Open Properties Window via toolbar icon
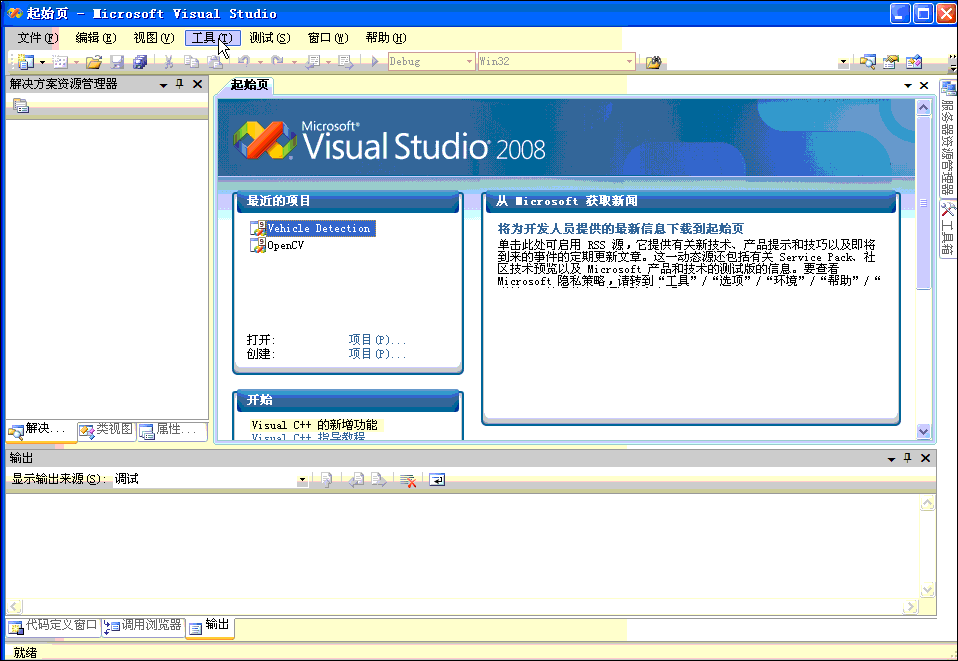Image resolution: width=958 pixels, height=661 pixels. pyautogui.click(x=891, y=62)
